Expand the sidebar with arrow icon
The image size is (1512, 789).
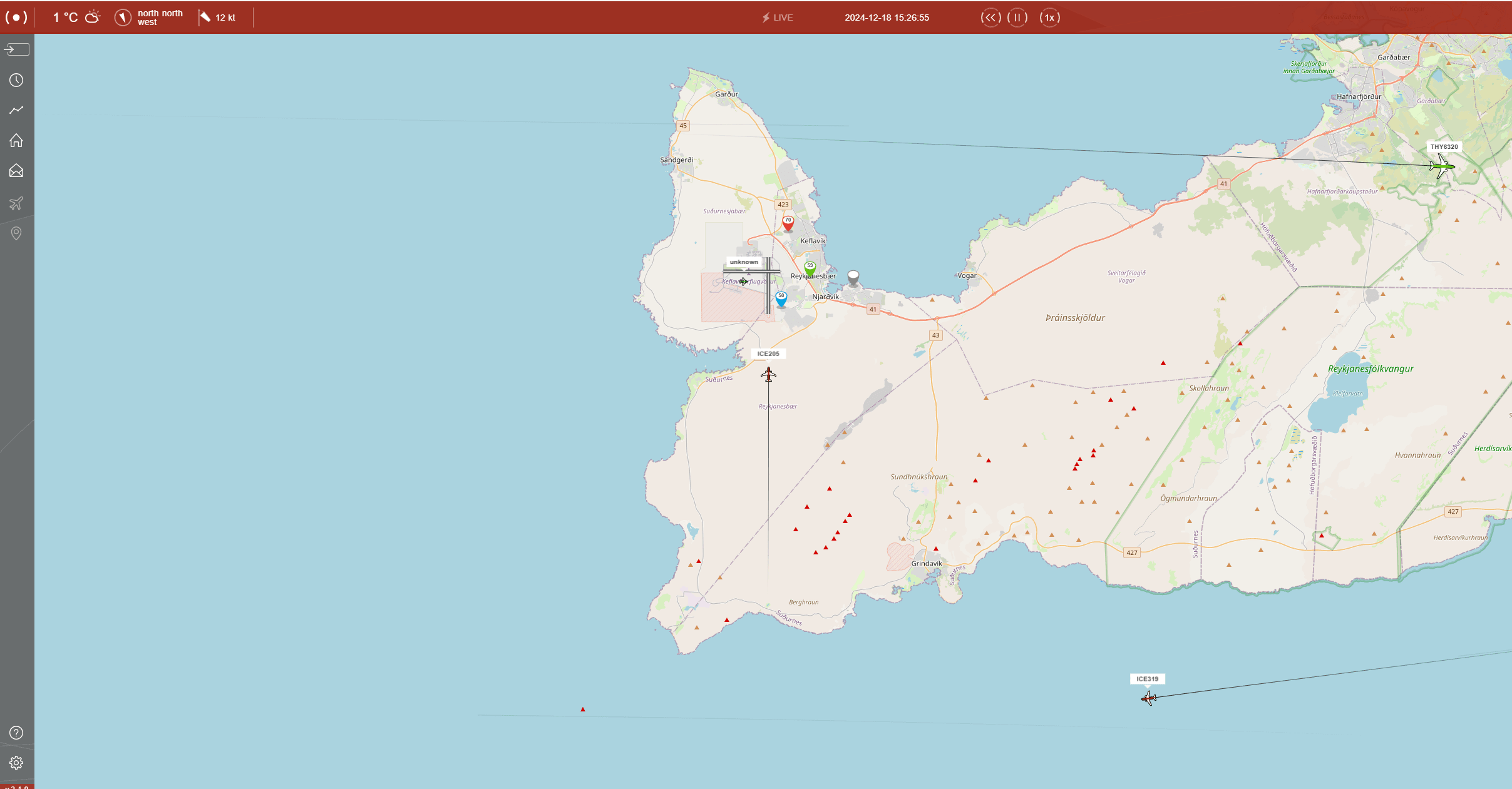point(16,49)
